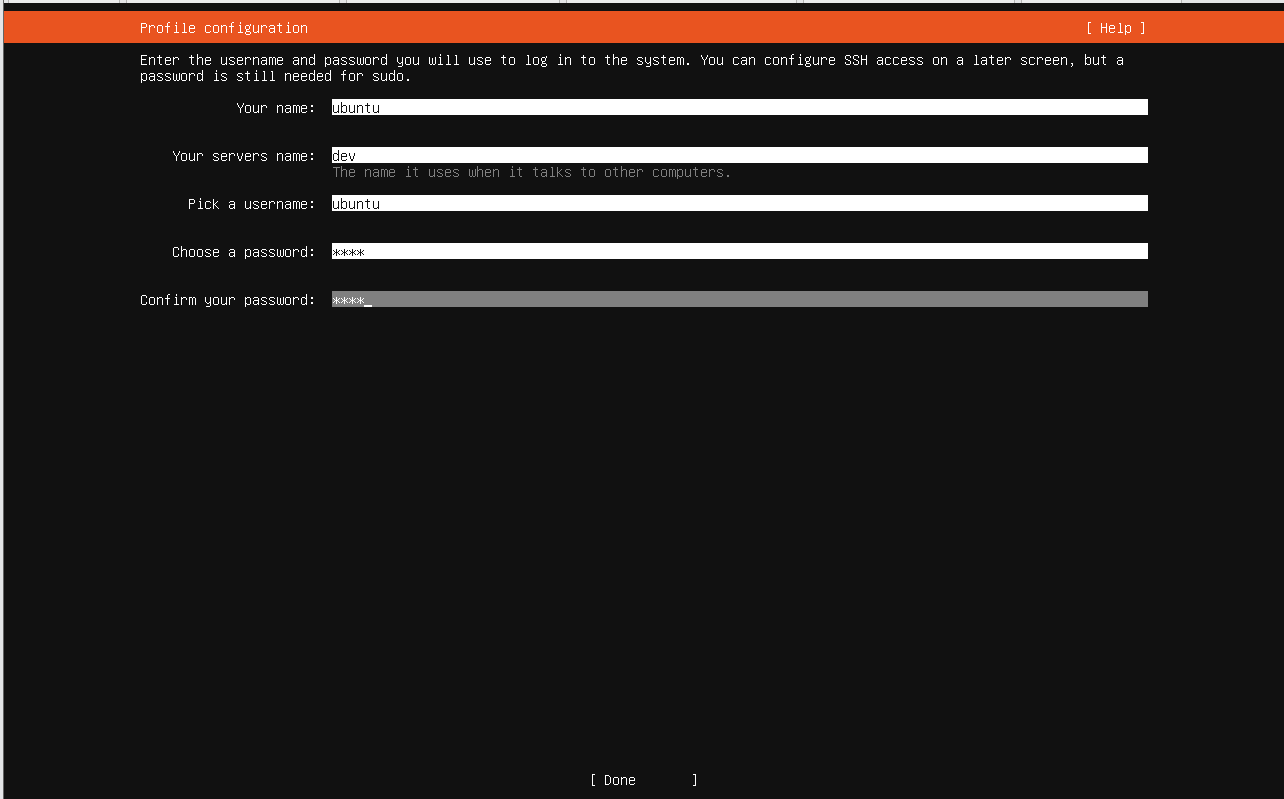The width and height of the screenshot is (1284, 799).
Task: Click the 'Your servers name:' label
Action: [244, 156]
